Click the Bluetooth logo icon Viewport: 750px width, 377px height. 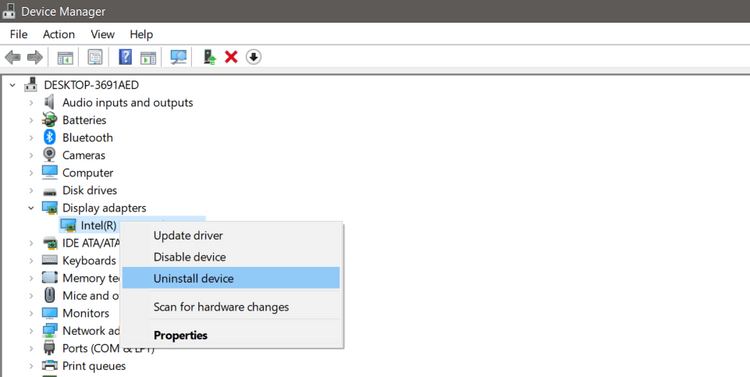[50, 137]
